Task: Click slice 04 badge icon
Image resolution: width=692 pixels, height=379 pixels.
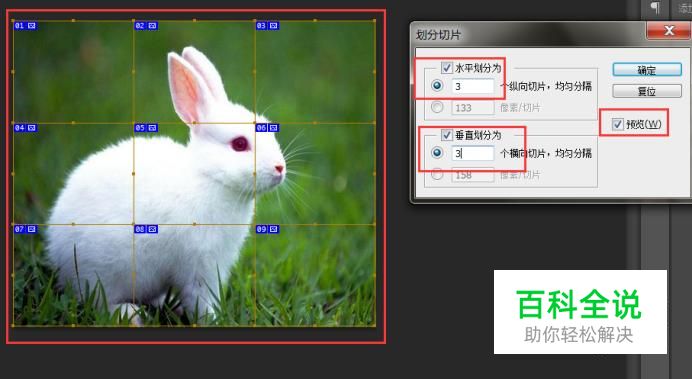Action: click(x=32, y=128)
